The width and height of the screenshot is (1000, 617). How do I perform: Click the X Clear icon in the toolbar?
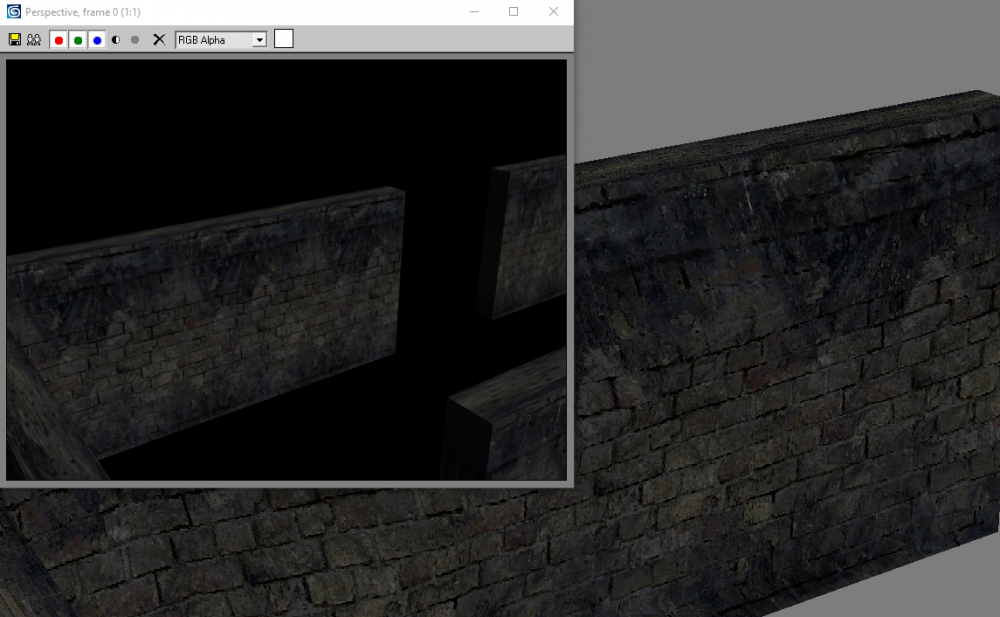pos(158,39)
